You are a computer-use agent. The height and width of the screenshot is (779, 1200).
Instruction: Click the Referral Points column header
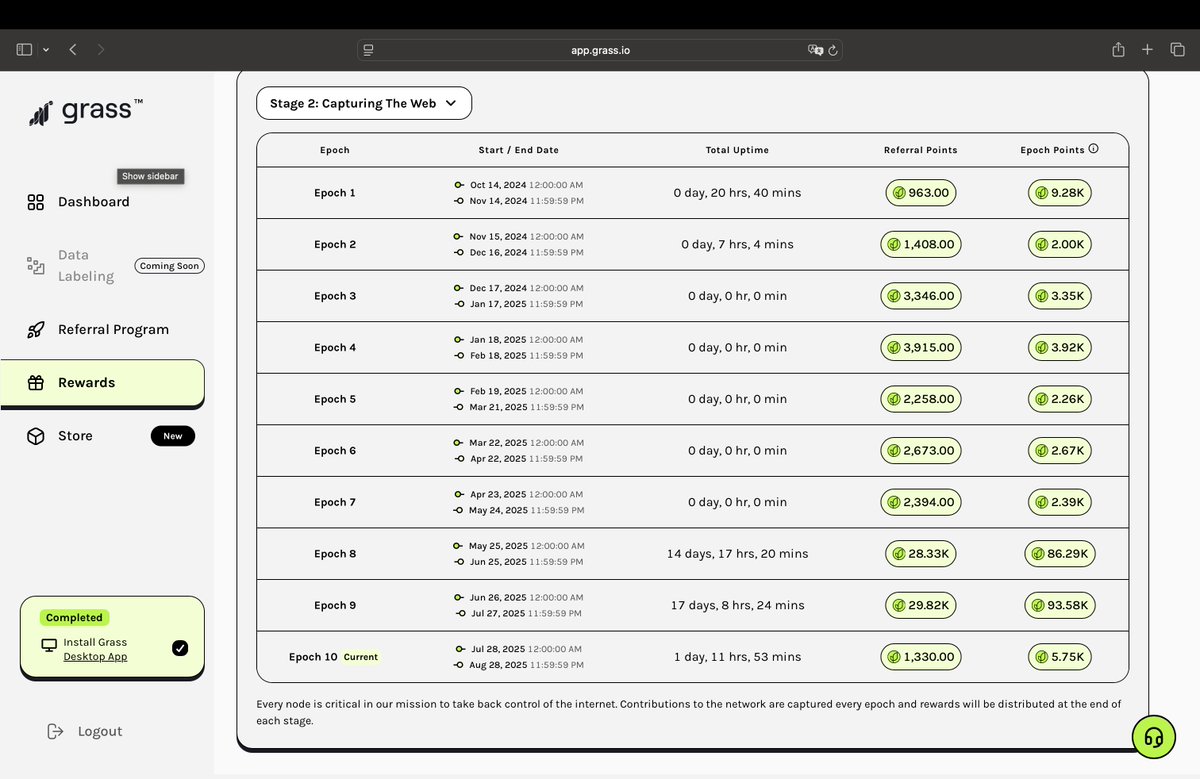(921, 150)
